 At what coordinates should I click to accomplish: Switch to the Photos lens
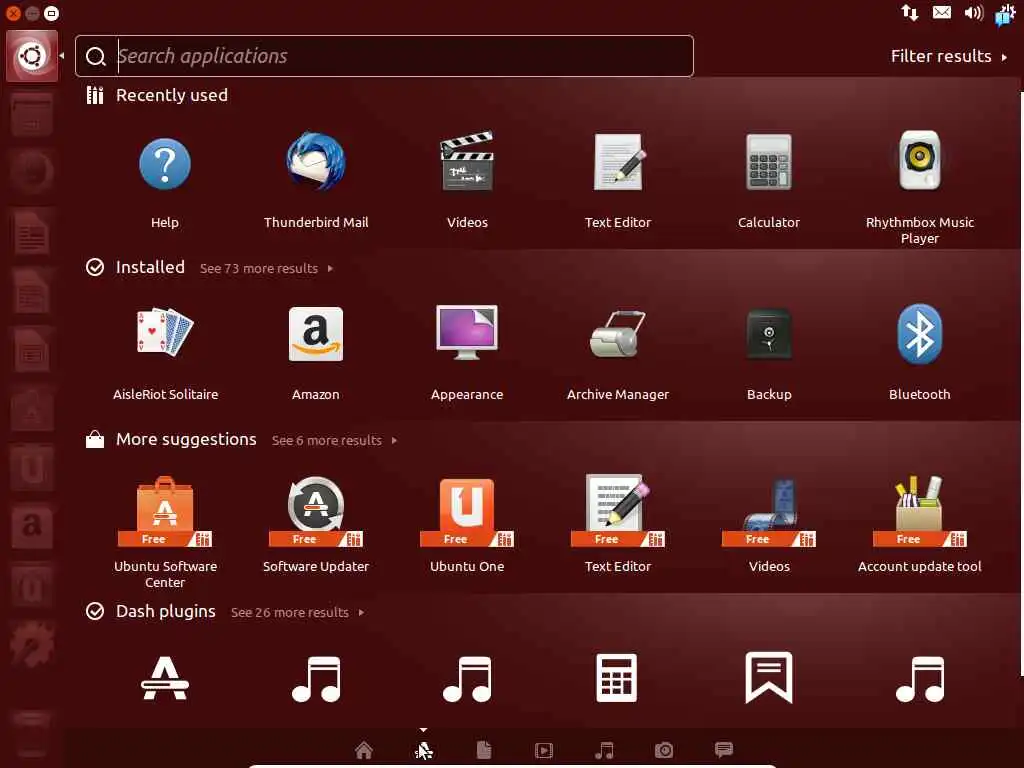[664, 750]
